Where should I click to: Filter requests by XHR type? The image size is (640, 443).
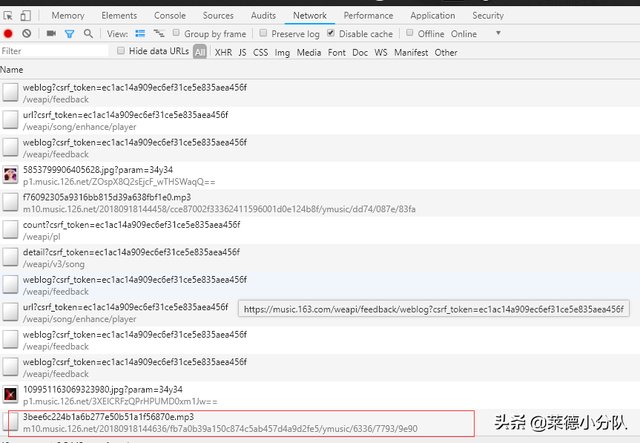tap(223, 52)
